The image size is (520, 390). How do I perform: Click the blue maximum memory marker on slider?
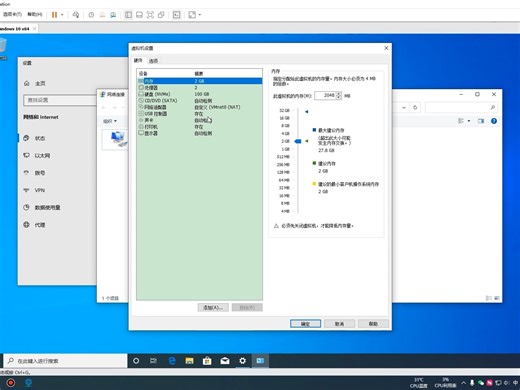307,112
